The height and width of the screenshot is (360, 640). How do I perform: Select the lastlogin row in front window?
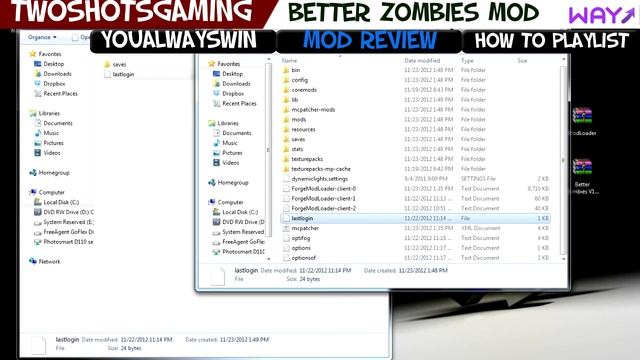point(416,218)
